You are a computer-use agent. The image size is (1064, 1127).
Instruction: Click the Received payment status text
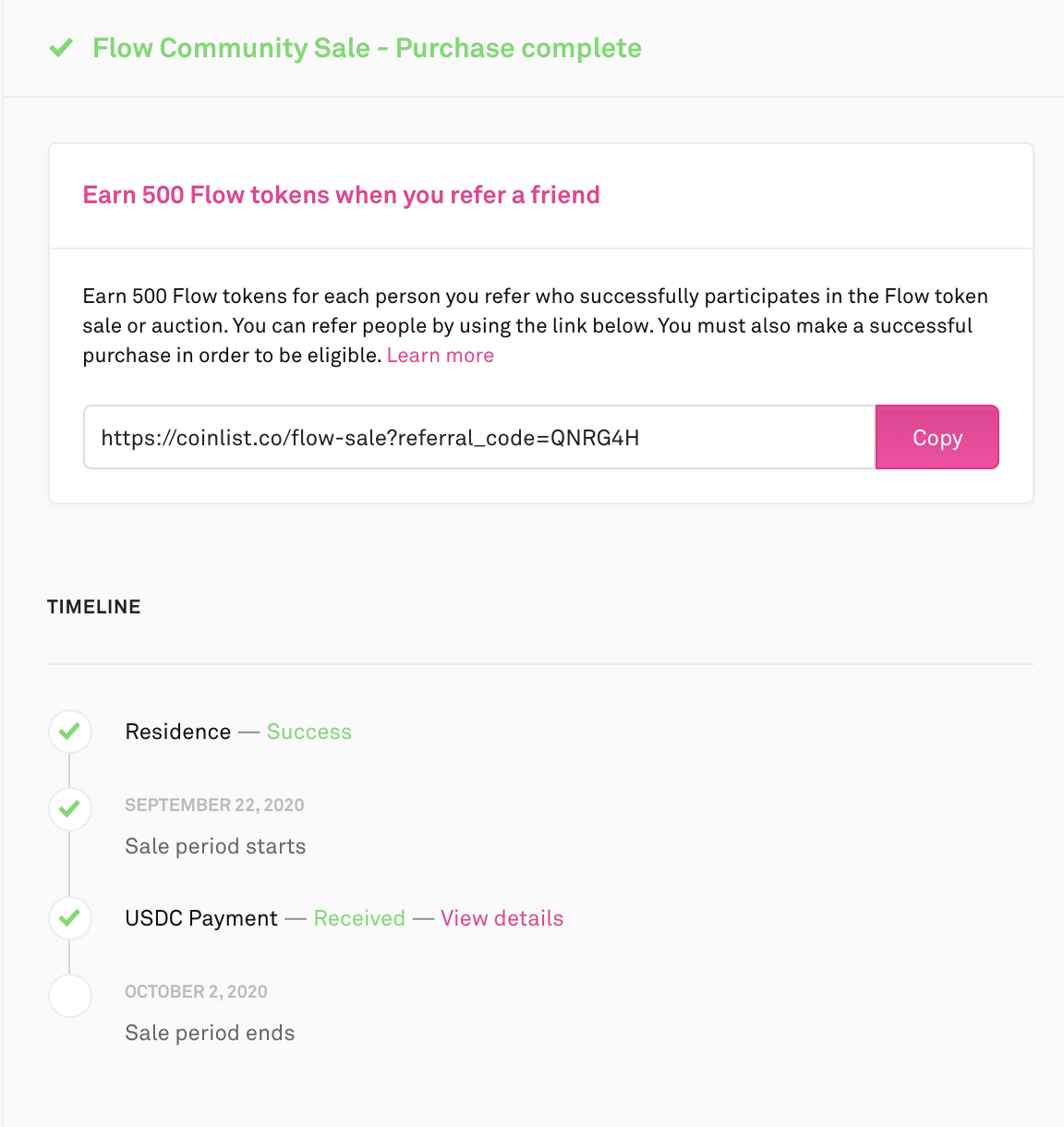point(359,918)
